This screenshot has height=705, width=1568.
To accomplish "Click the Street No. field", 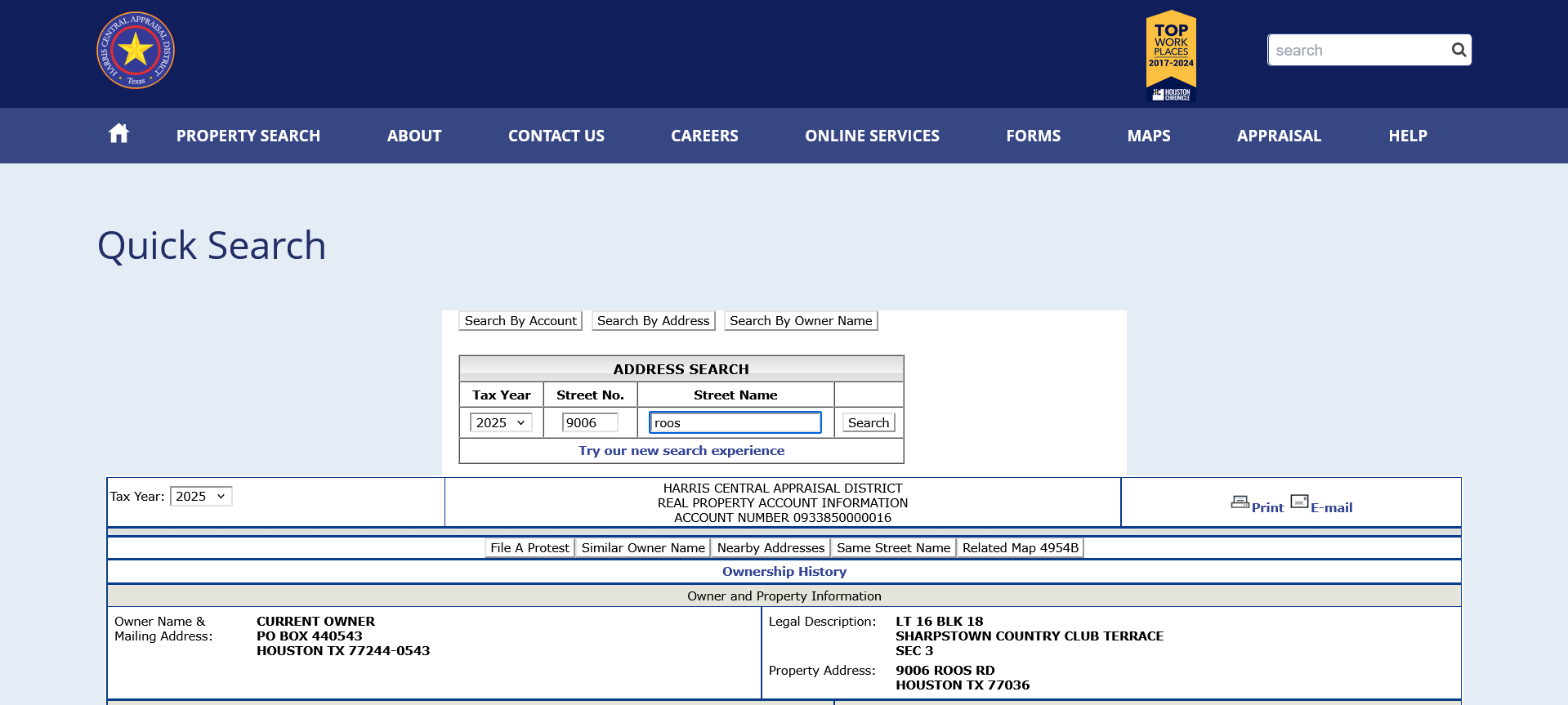I will coord(590,422).
